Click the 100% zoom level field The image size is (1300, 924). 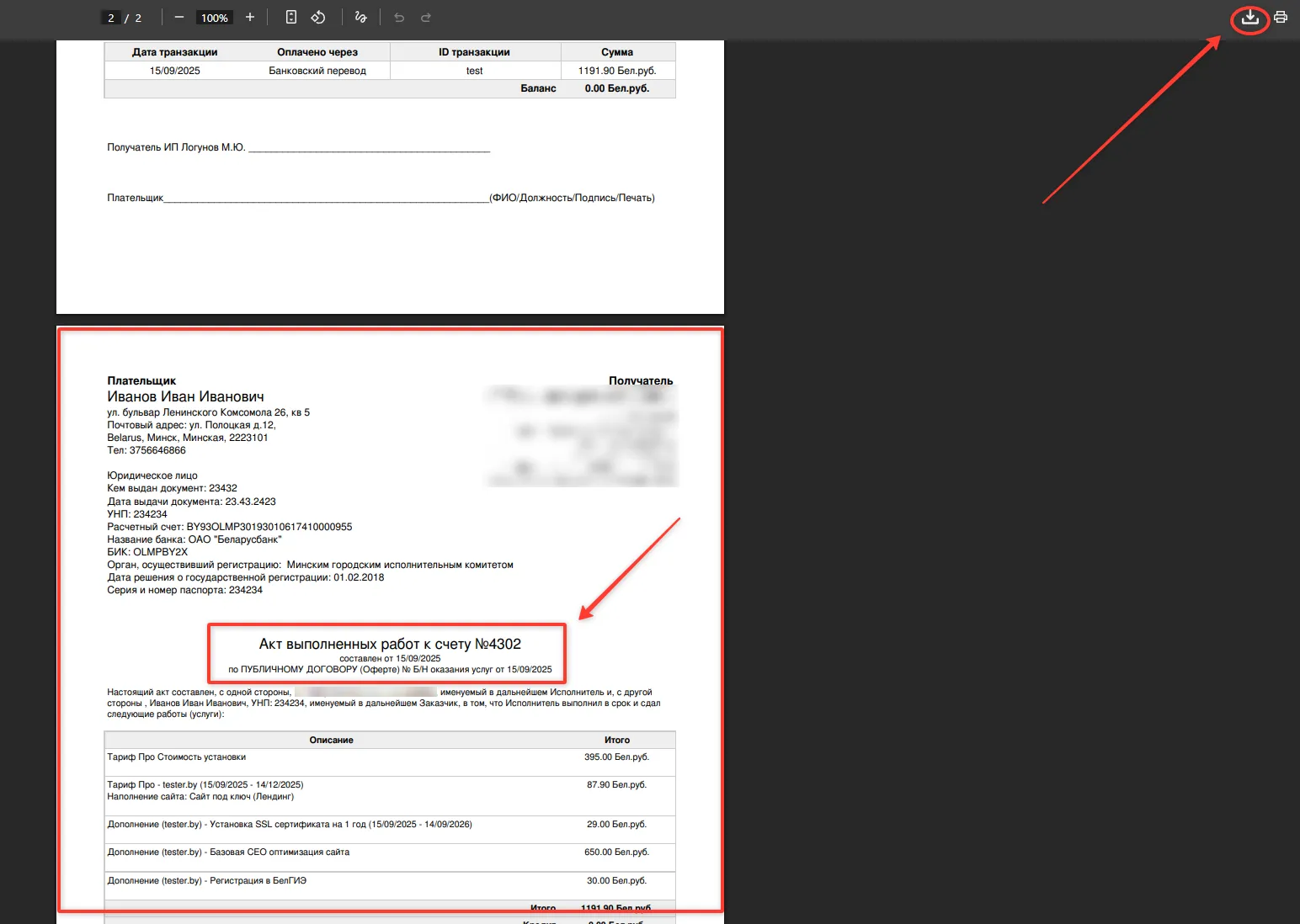pos(214,18)
